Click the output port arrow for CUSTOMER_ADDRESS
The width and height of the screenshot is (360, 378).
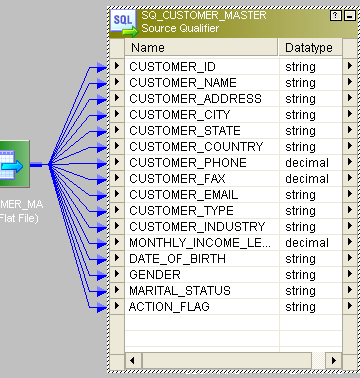click(350, 98)
